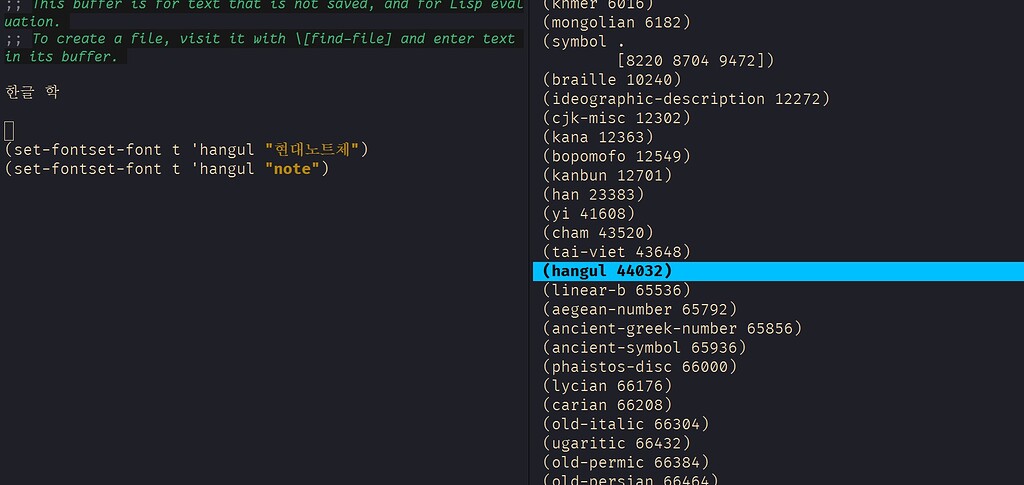Place cursor on kana 12363 line
Image resolution: width=1024 pixels, height=485 pixels.
point(598,137)
